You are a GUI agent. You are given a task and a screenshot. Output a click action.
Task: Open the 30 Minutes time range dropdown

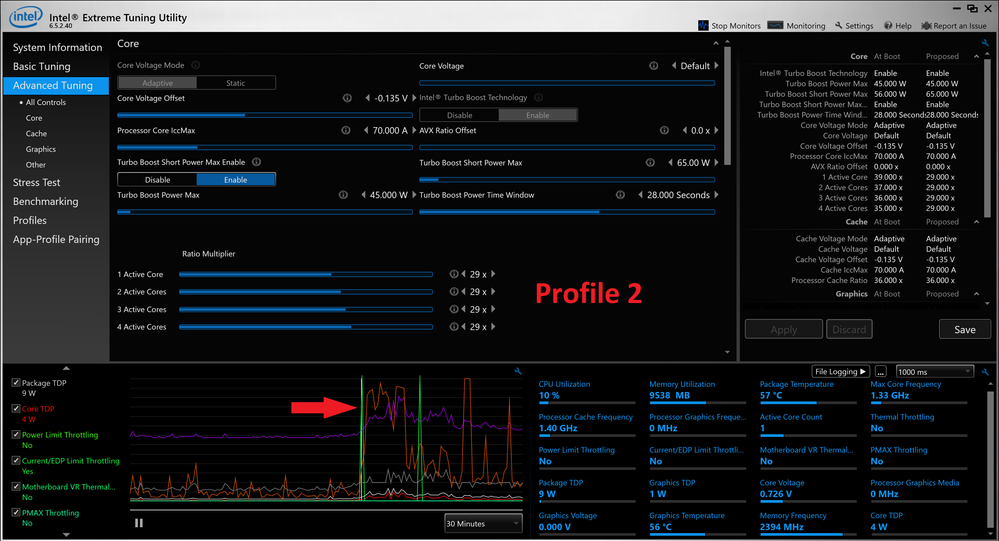[x=483, y=524]
